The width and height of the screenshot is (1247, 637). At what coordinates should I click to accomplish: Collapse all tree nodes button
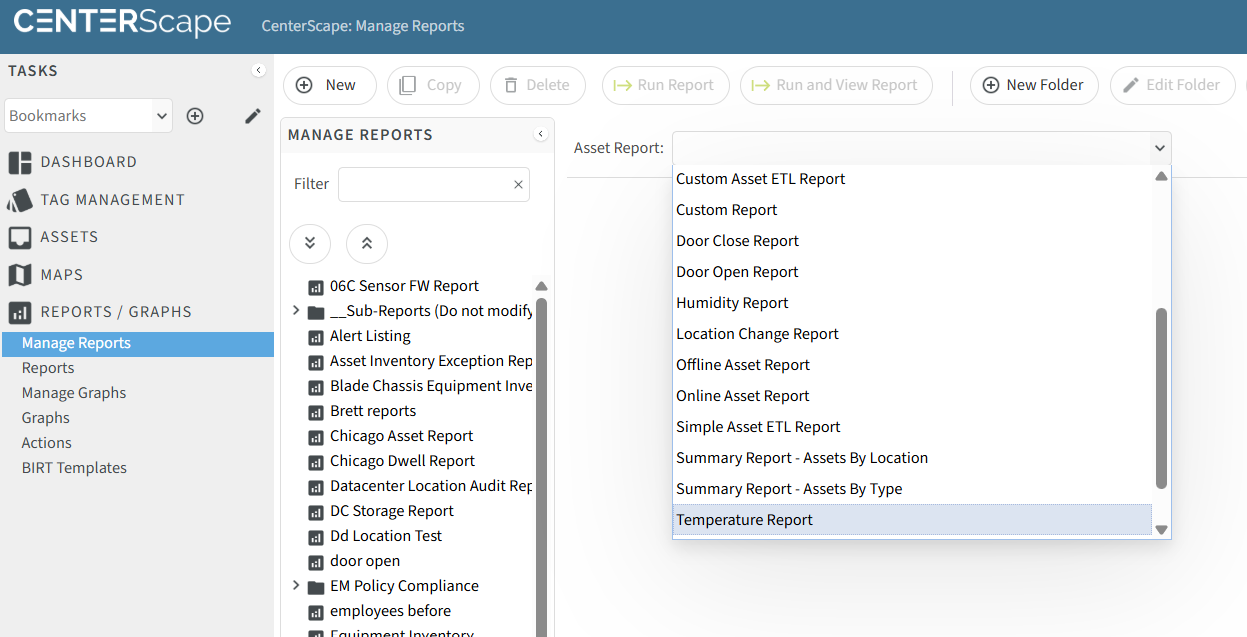tap(367, 243)
